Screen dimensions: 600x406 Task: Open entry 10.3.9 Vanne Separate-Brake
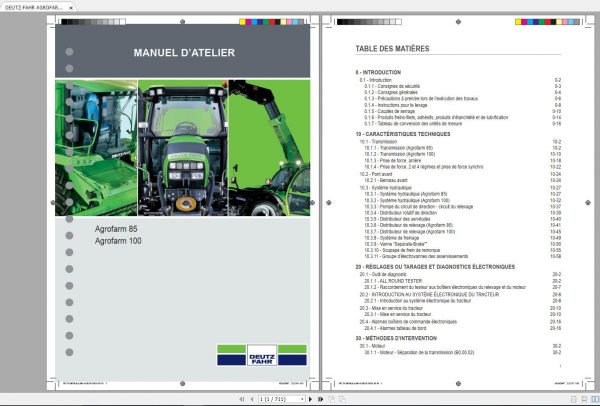[396, 244]
